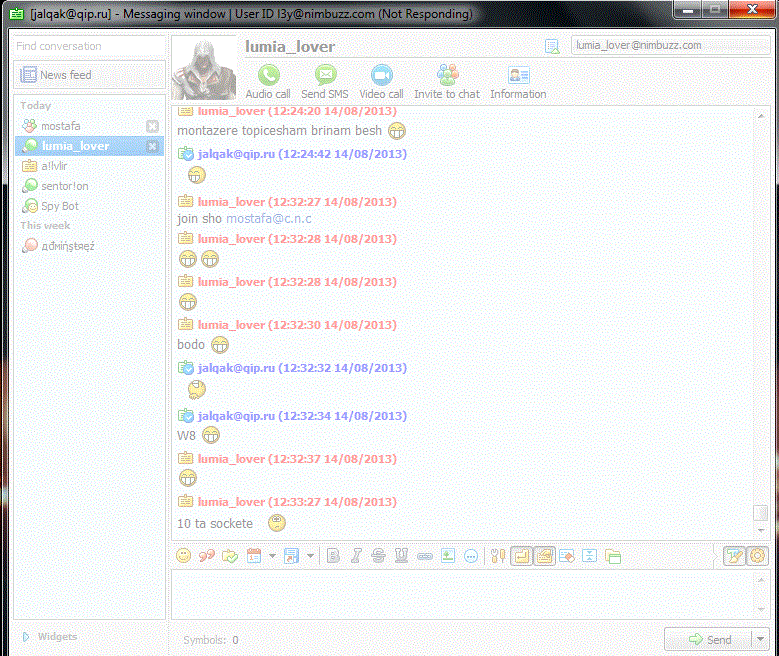Insert a quote with quotation icon

pos(207,556)
